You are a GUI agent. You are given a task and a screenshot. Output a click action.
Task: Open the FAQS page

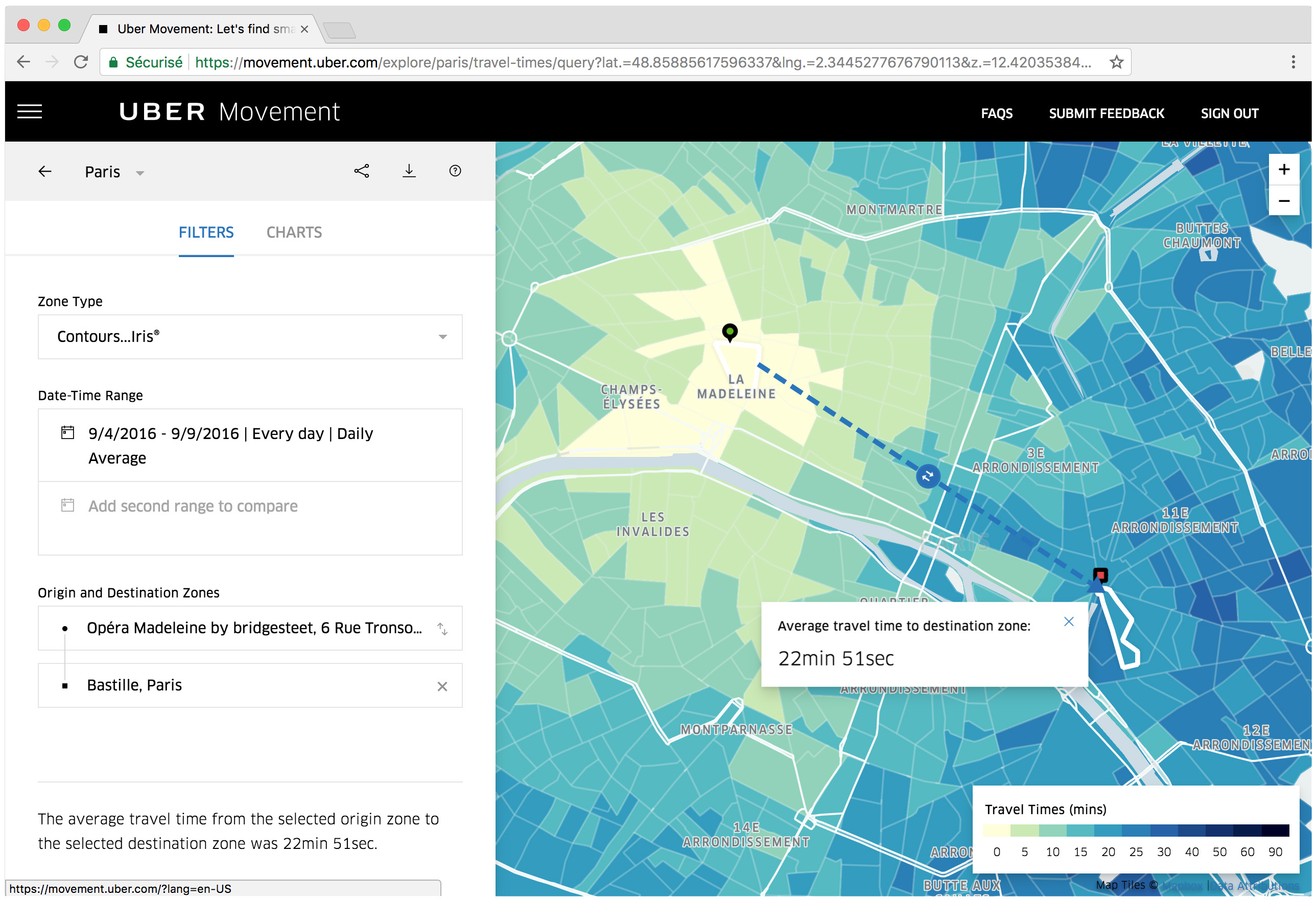tap(997, 113)
